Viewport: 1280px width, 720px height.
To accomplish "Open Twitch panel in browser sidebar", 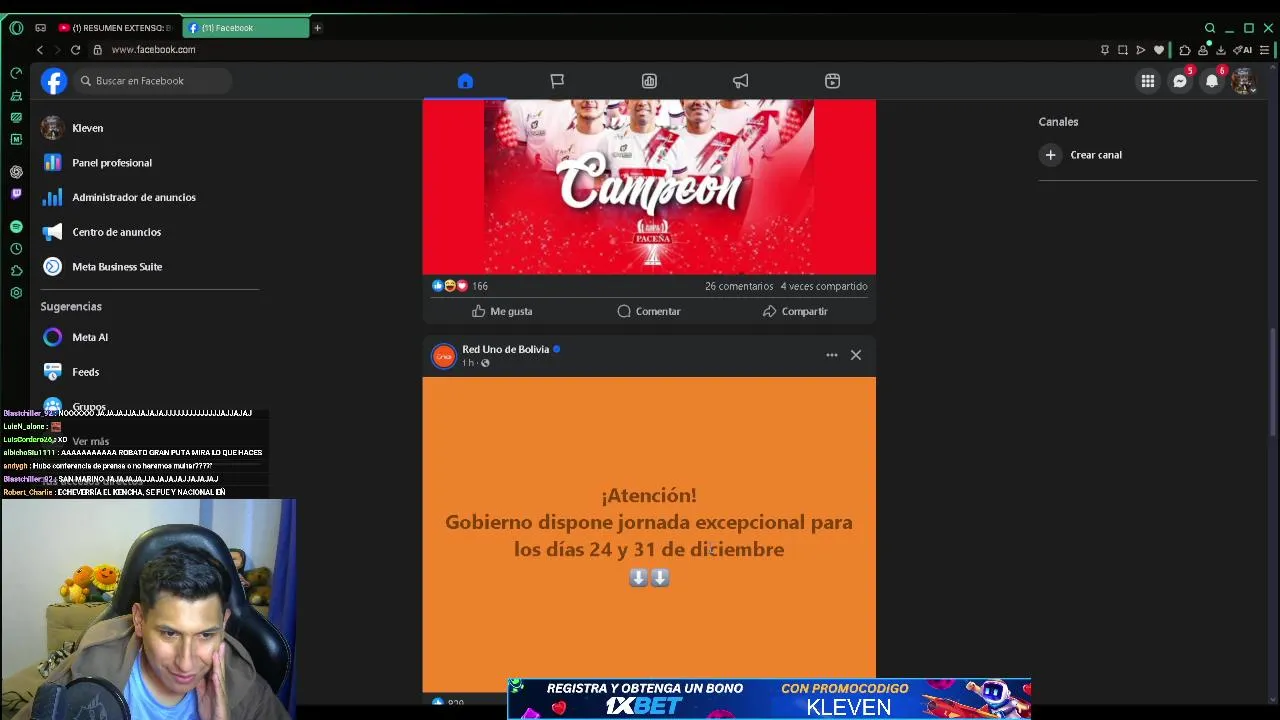I will pyautogui.click(x=16, y=193).
